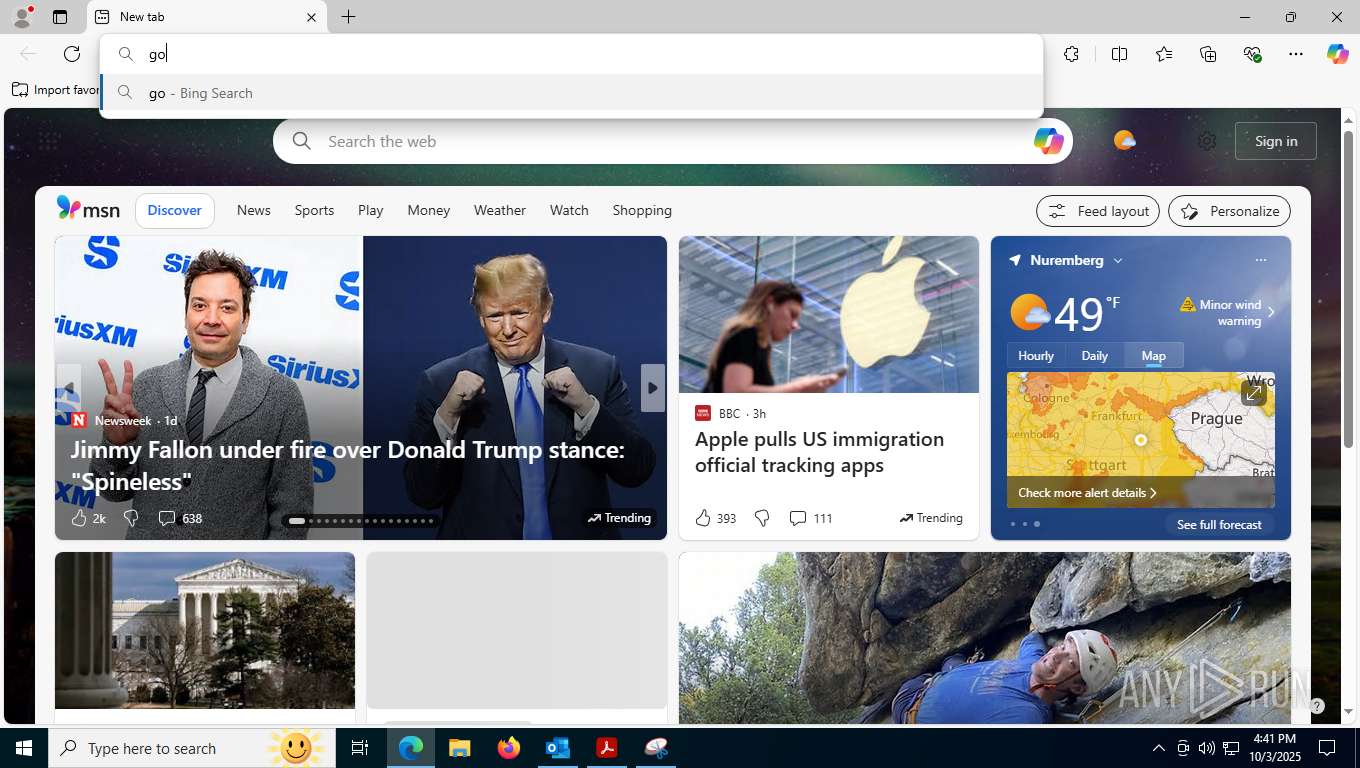1360x768 pixels.
Task: Open Settings and more ellipsis menu
Action: click(x=1296, y=54)
